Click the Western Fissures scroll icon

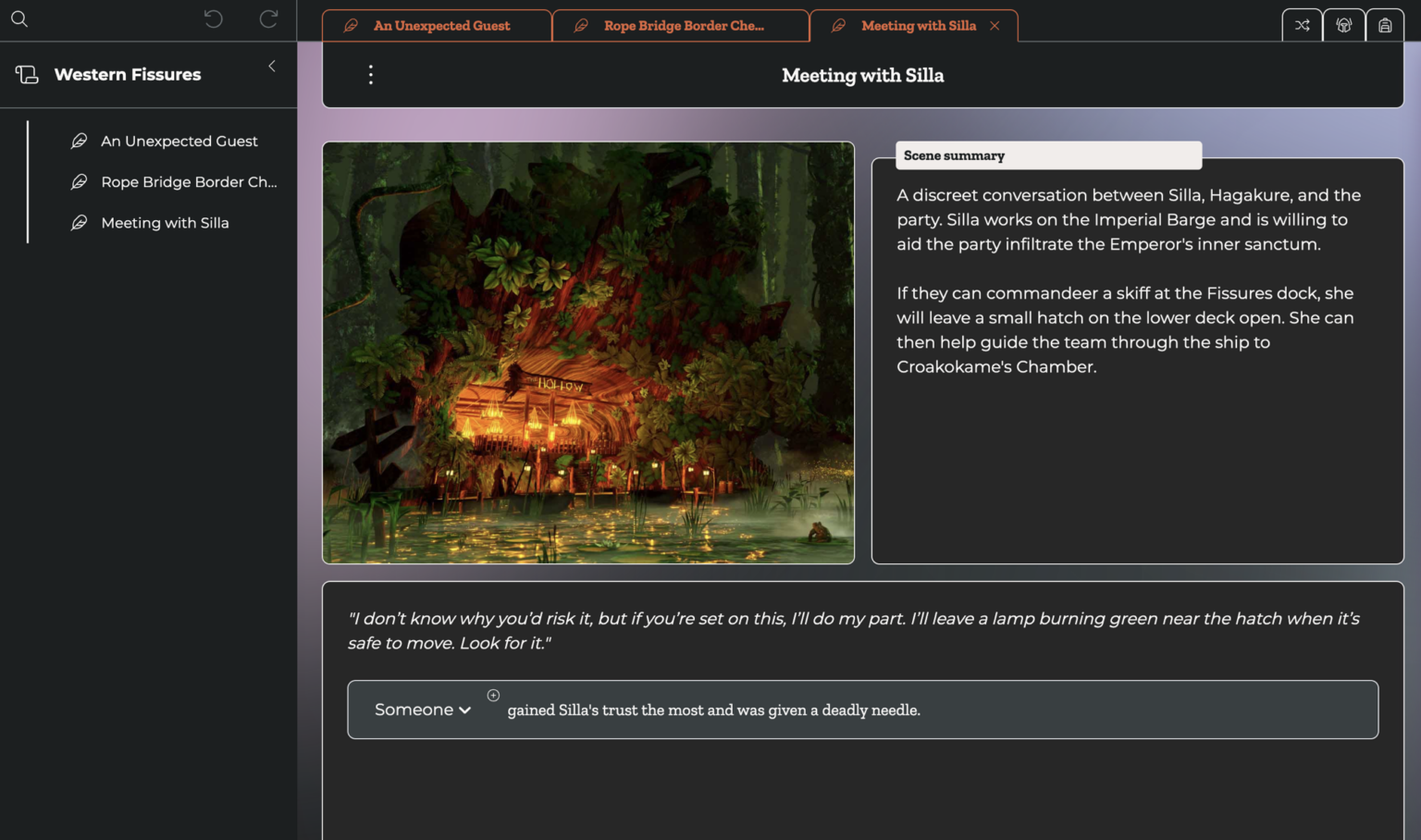(x=27, y=75)
